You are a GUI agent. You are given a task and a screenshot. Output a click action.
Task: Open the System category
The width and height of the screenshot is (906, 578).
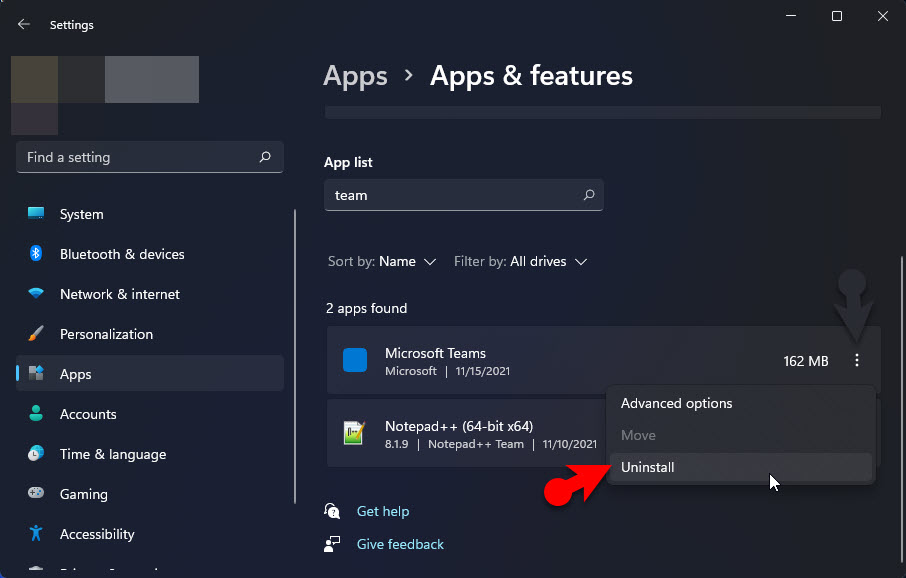(150, 214)
